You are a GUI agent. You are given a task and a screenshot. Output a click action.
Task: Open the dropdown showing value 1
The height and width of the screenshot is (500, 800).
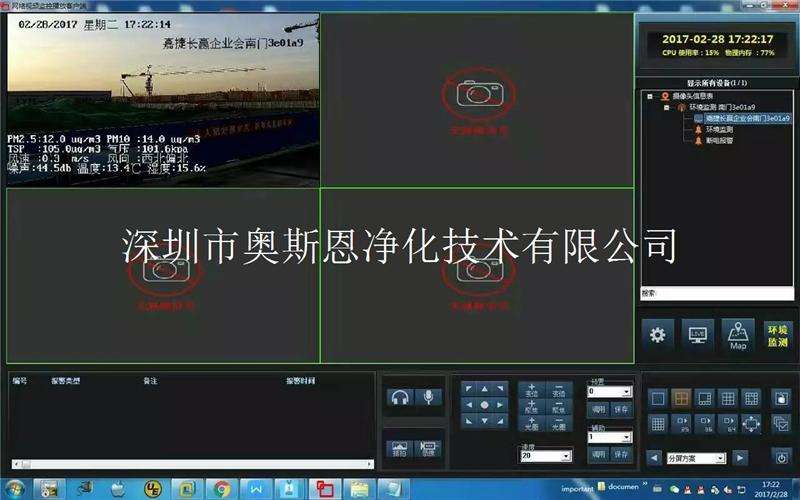tap(610, 437)
